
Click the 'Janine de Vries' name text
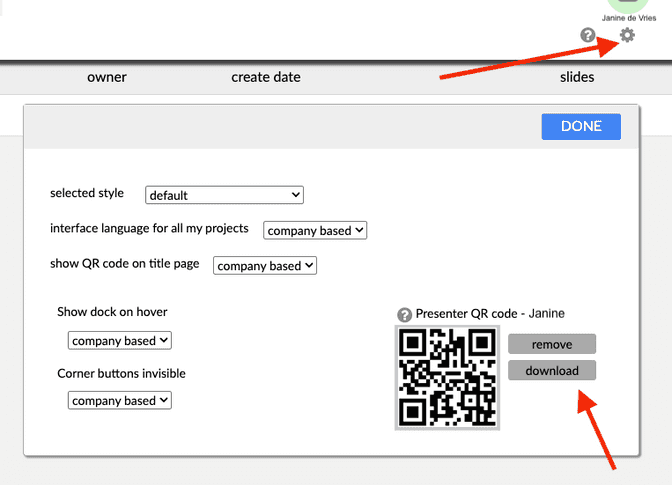click(629, 18)
